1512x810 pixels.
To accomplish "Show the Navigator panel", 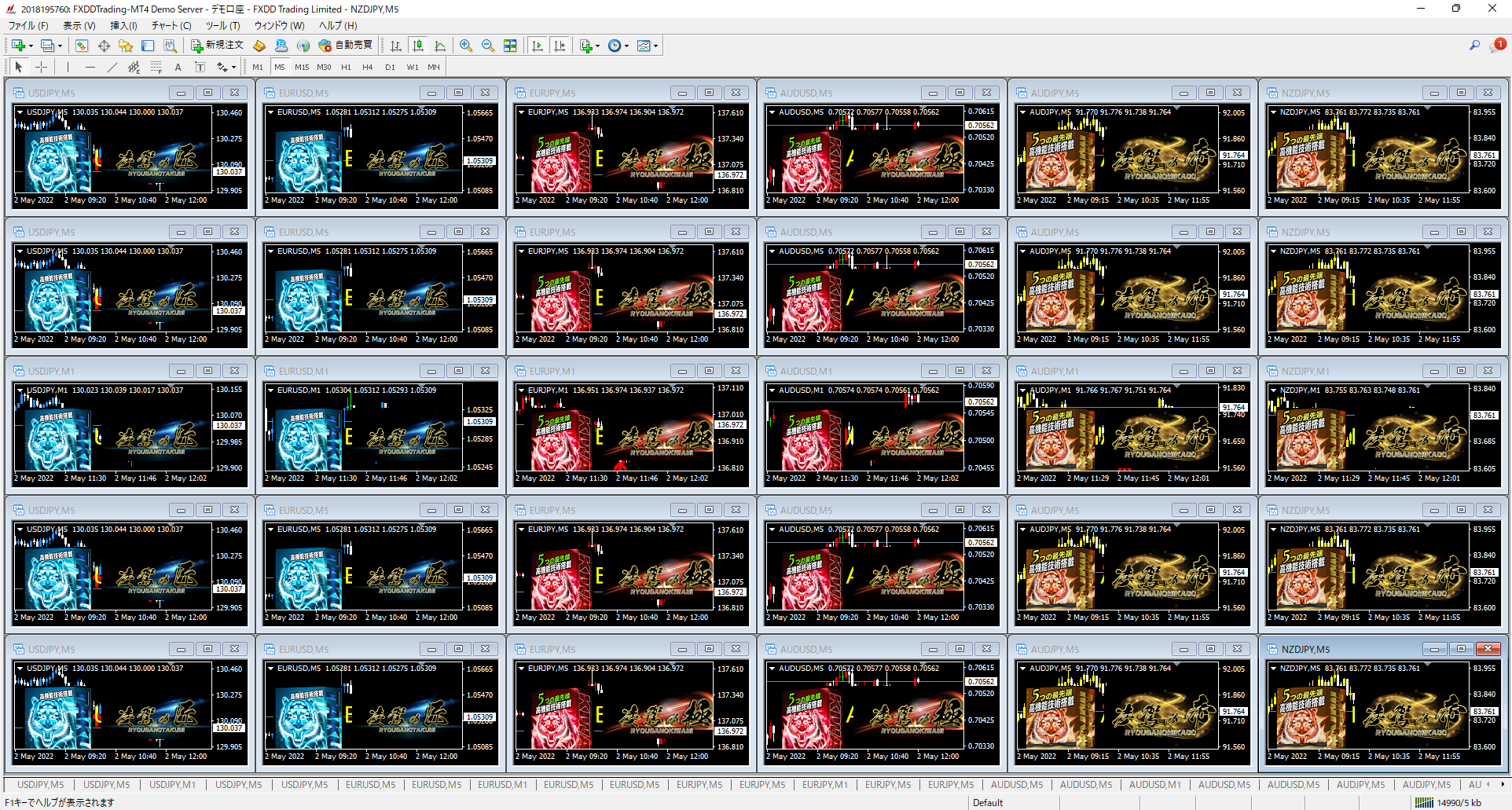I will pyautogui.click(x=126, y=46).
